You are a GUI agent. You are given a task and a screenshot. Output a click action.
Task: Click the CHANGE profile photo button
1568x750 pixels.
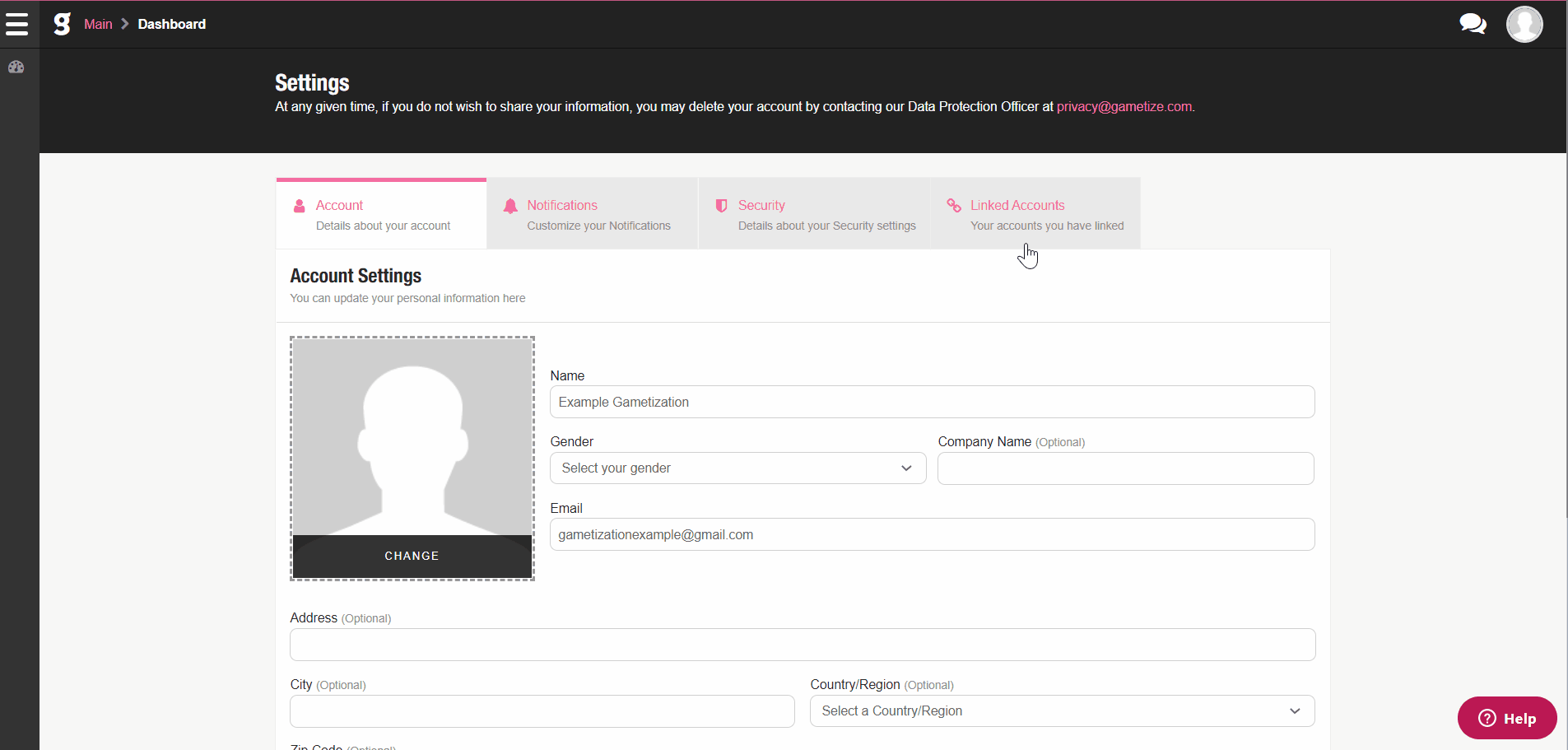(x=412, y=557)
